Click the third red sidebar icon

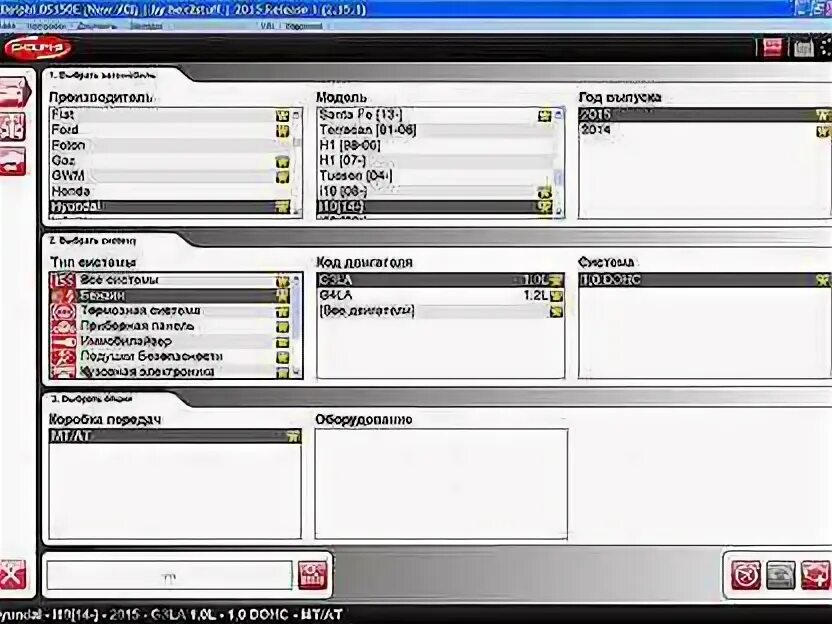[x=13, y=162]
